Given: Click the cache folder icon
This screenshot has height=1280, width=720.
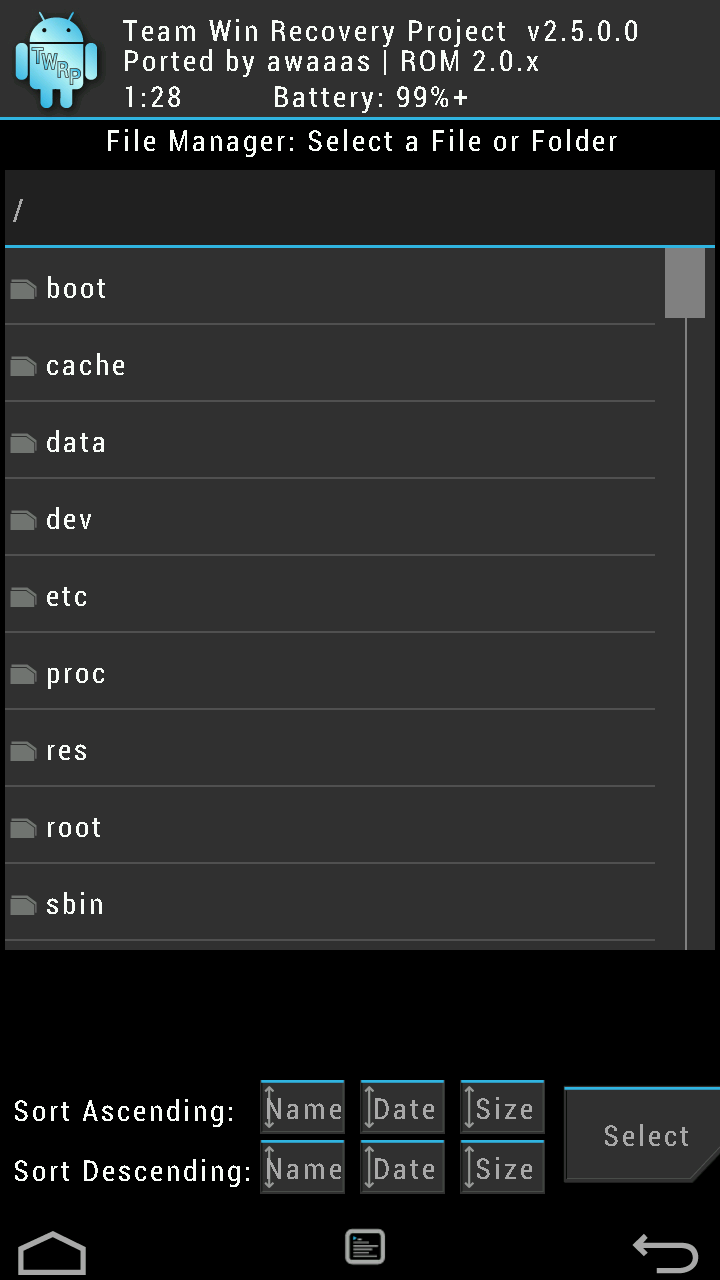Looking at the screenshot, I should (24, 367).
